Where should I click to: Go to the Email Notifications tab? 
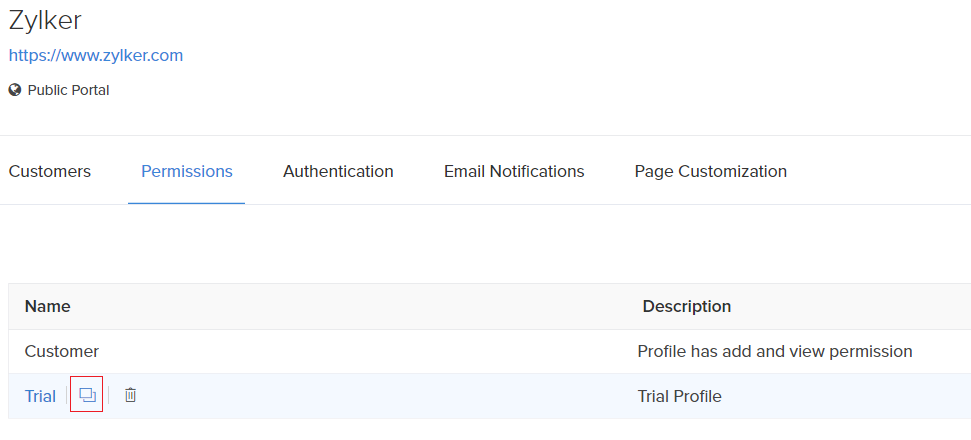[514, 171]
